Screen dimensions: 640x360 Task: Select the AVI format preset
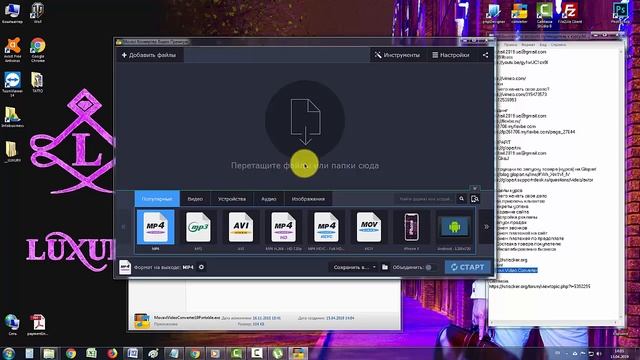[241, 230]
